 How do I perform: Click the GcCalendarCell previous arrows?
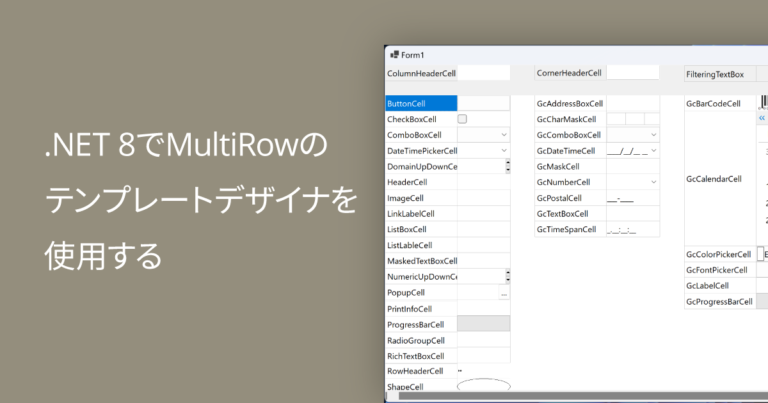(x=762, y=118)
